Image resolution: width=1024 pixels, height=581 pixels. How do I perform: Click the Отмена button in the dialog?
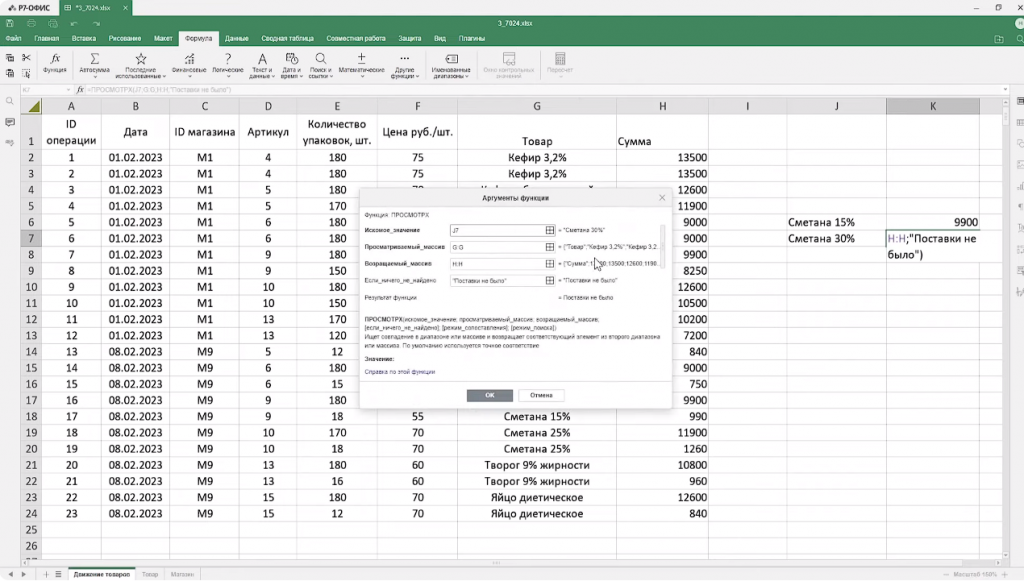point(541,395)
